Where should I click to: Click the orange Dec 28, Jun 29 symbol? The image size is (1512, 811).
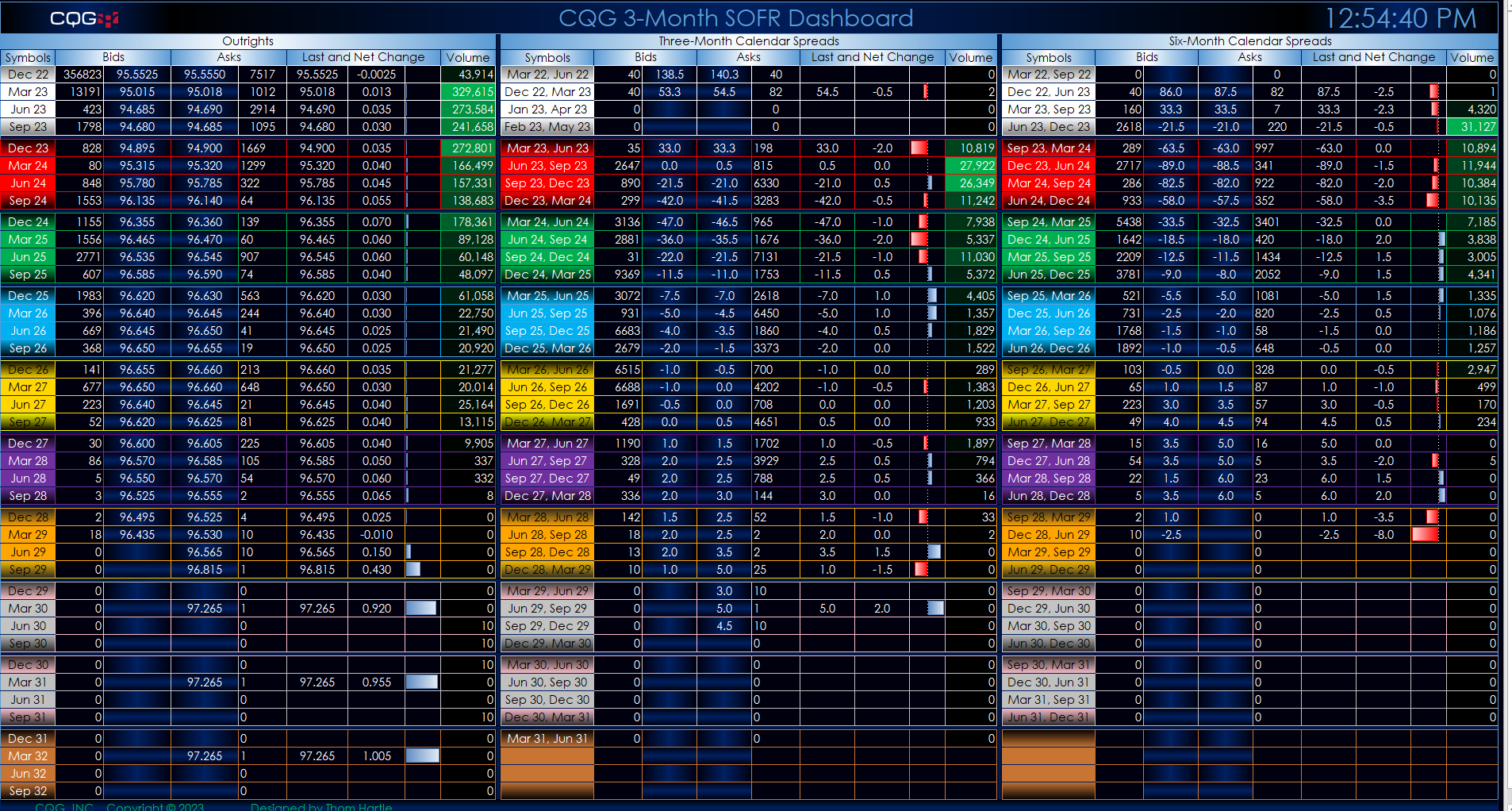pos(1049,535)
